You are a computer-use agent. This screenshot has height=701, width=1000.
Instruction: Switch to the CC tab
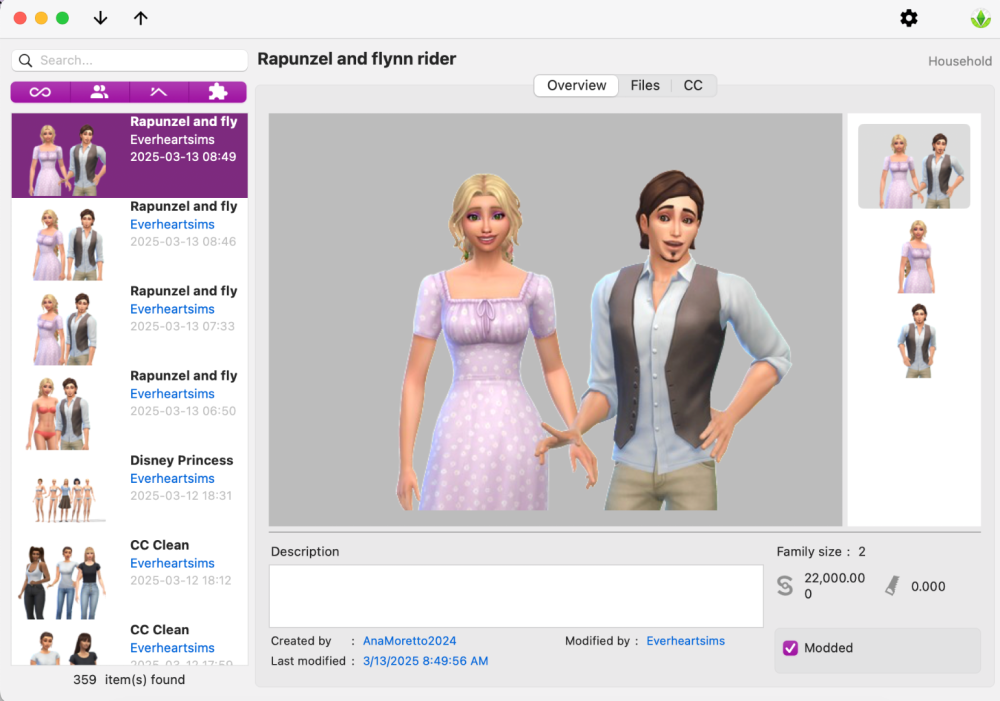pos(693,85)
